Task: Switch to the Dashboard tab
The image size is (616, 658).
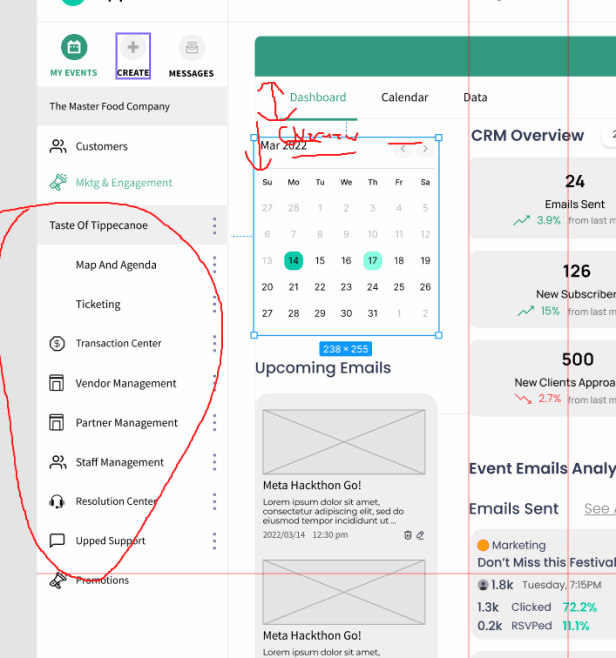Action: [x=318, y=97]
